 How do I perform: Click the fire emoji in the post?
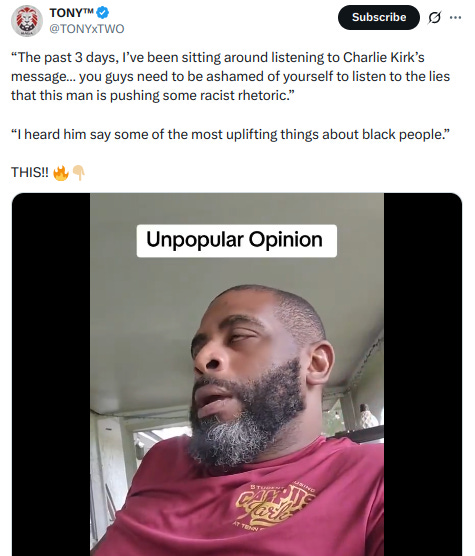pos(61,173)
